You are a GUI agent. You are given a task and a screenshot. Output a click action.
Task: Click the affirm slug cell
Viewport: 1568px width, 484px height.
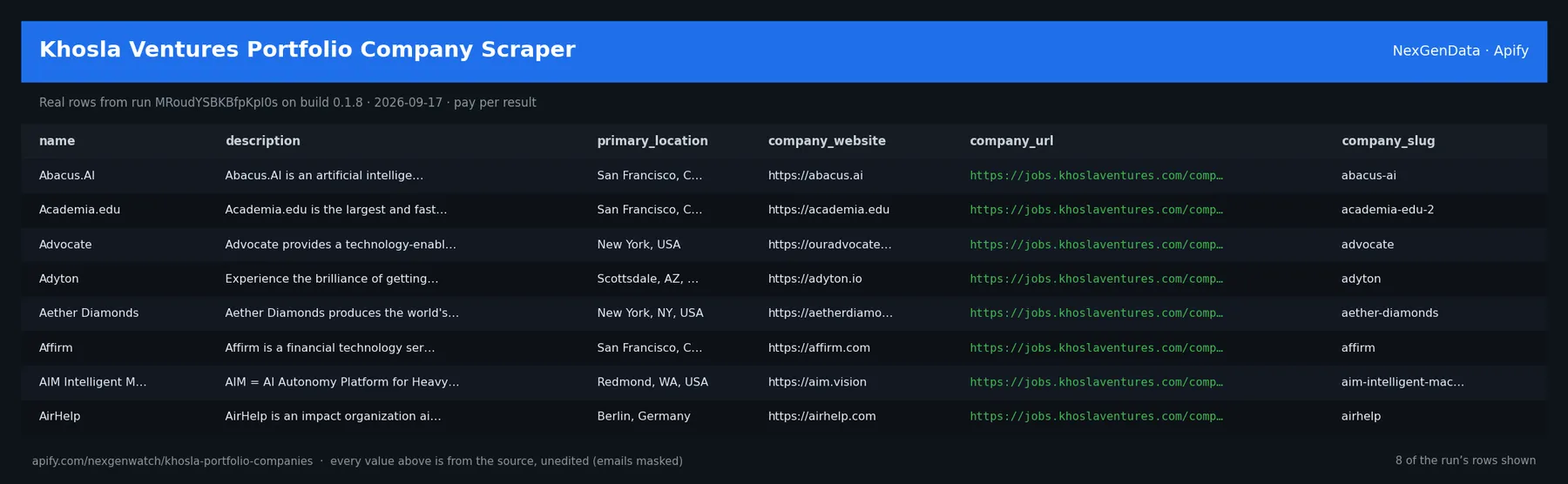(x=1358, y=348)
